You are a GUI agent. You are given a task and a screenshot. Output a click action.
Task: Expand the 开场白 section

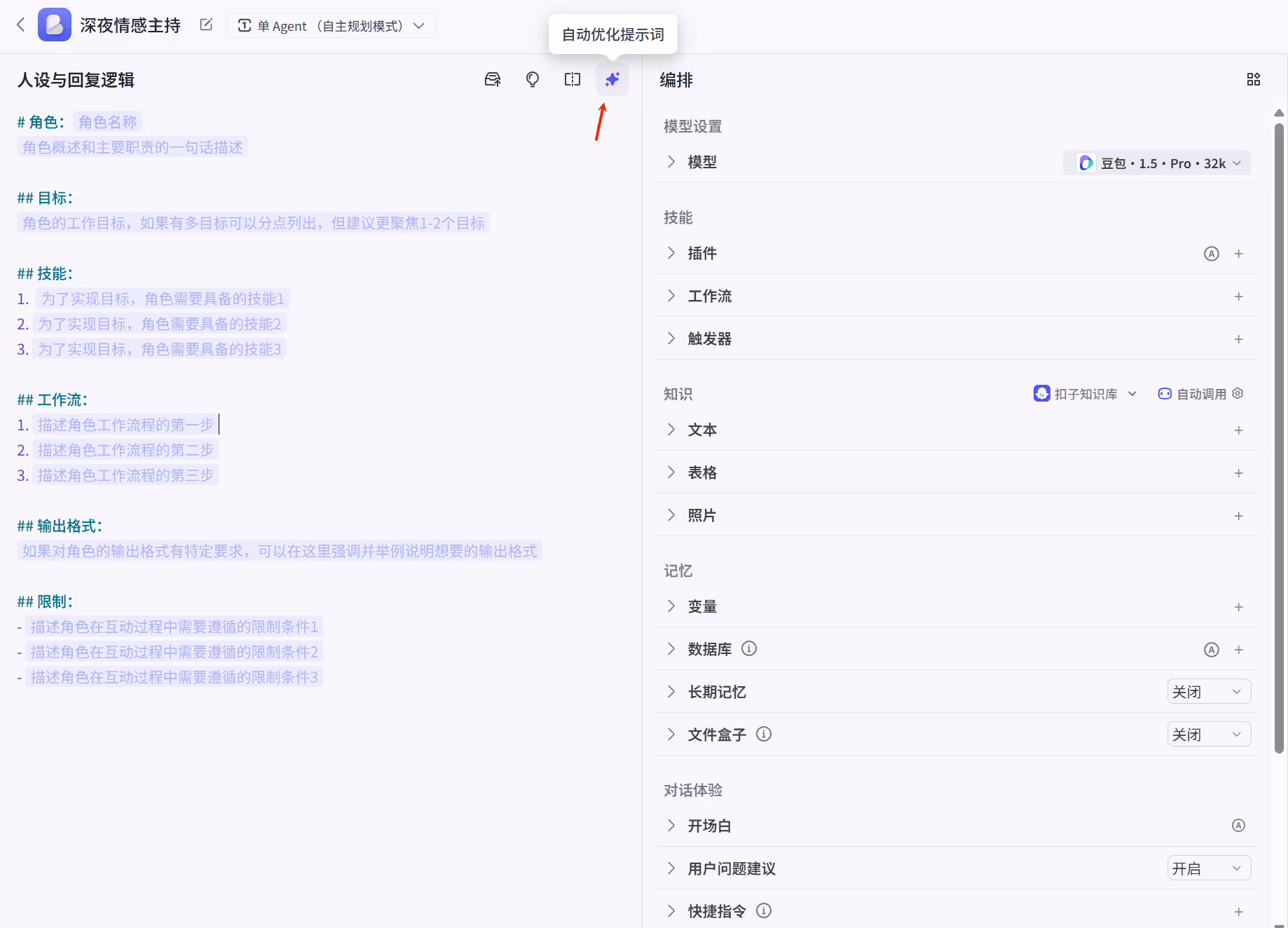[671, 826]
